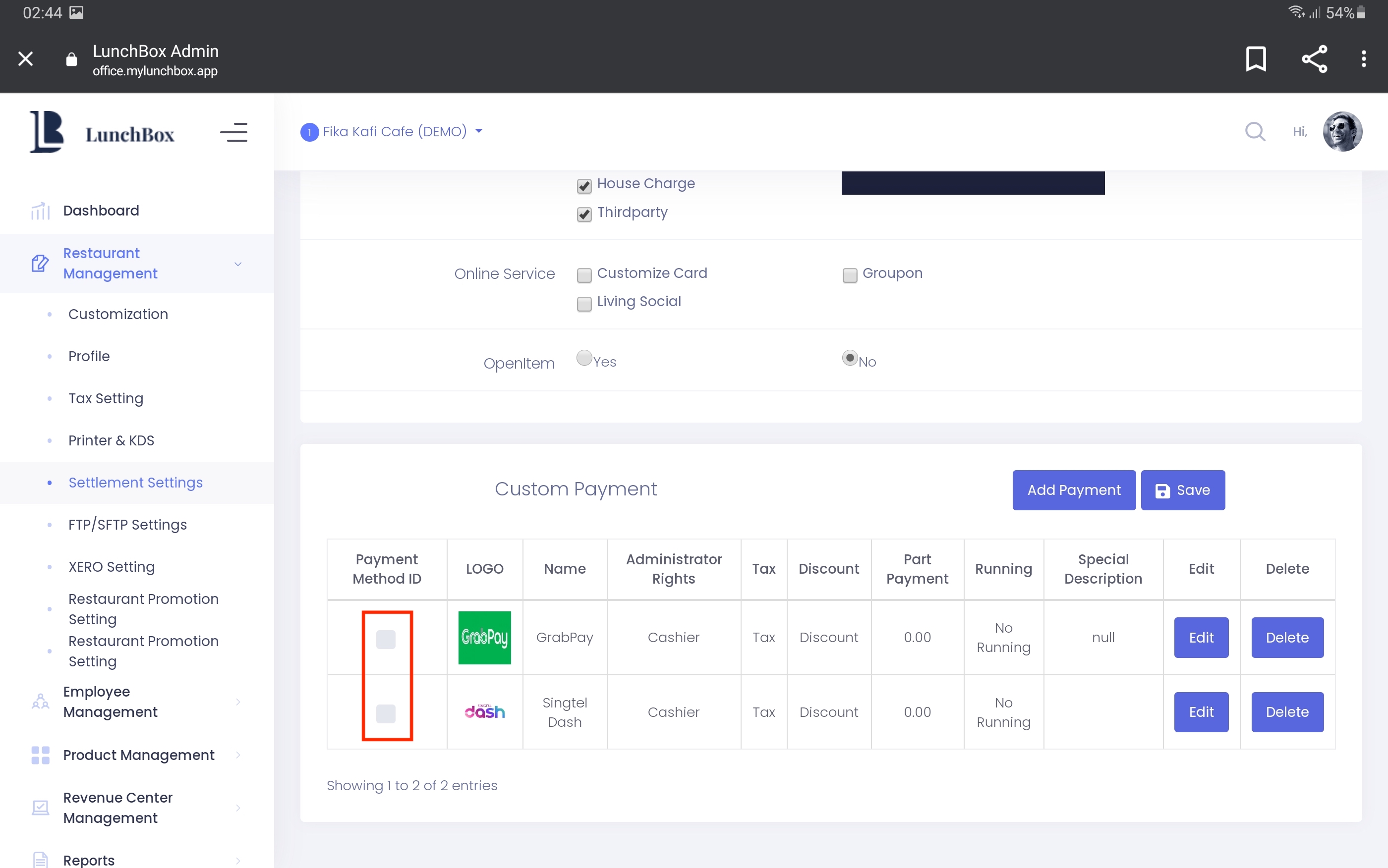
Task: Go to Printer & KDS settings
Action: coord(111,440)
